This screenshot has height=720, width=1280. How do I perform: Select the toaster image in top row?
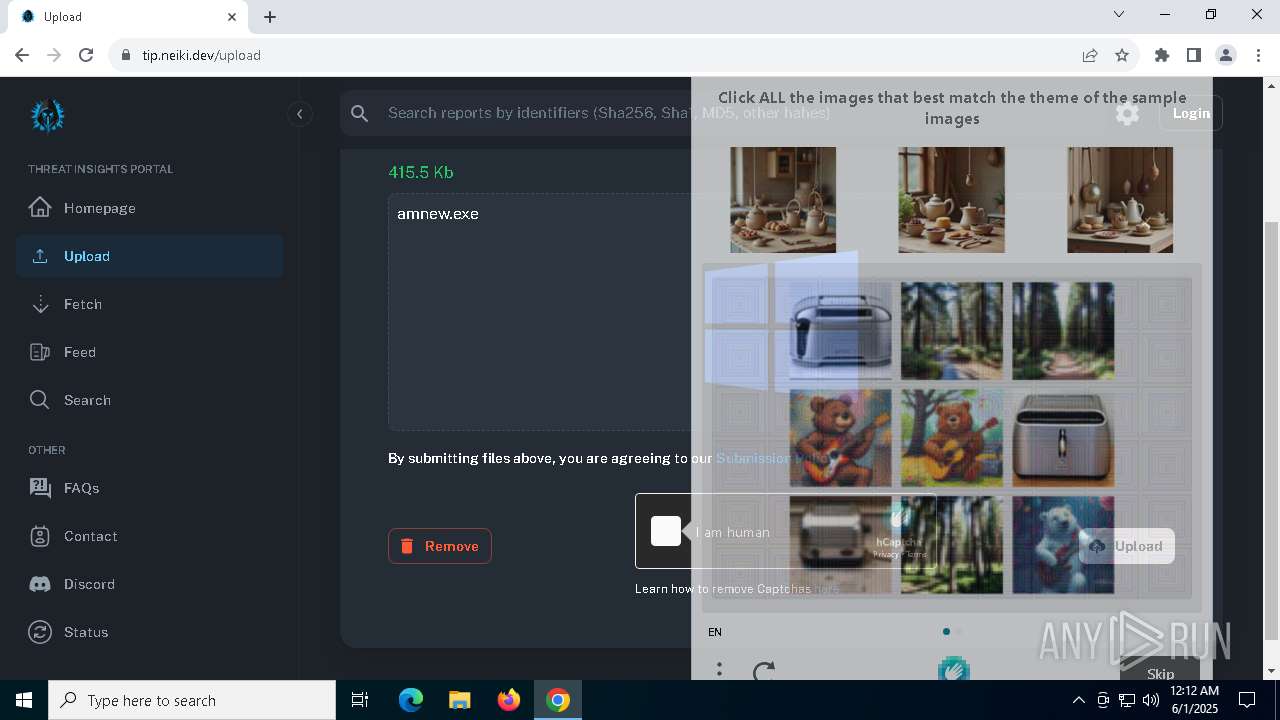point(840,331)
